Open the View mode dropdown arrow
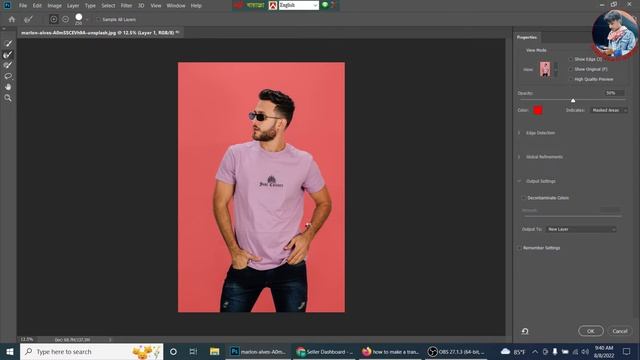Image resolution: width=640 pixels, height=360 pixels. point(556,69)
